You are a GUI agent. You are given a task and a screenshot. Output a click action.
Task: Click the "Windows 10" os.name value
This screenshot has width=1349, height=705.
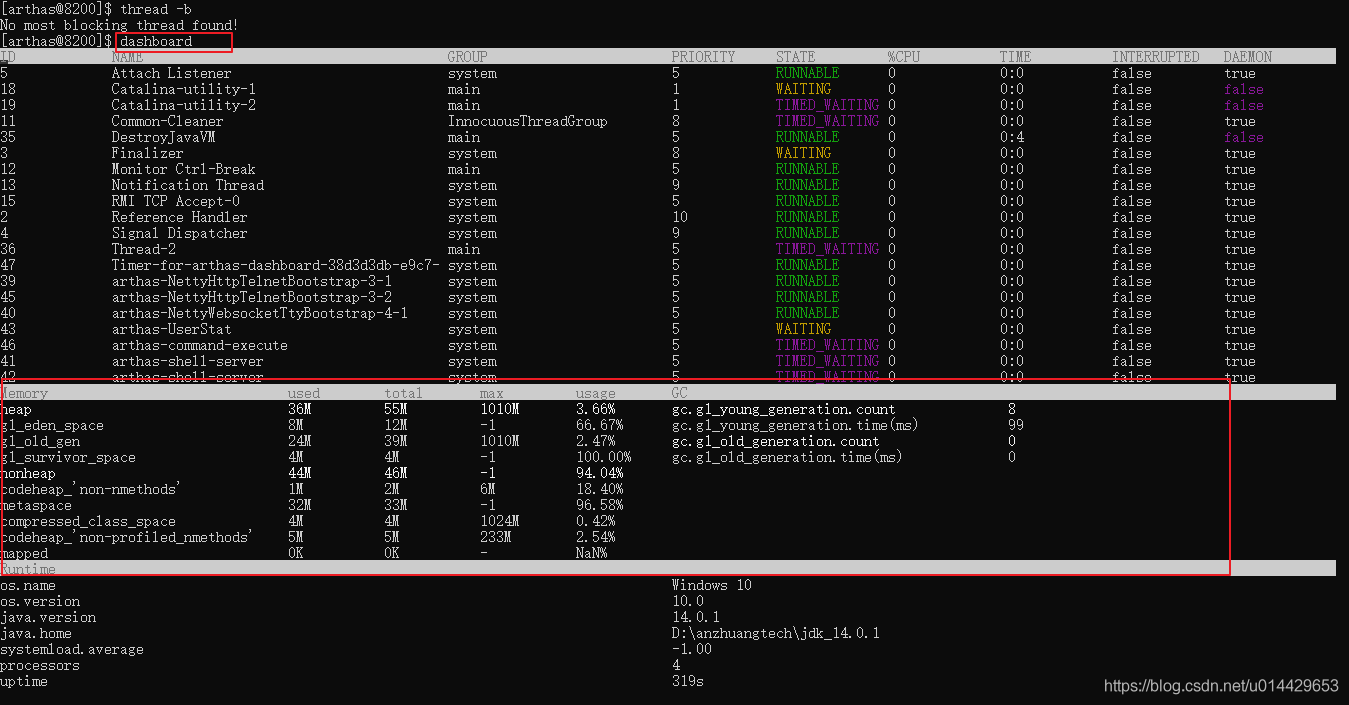711,585
